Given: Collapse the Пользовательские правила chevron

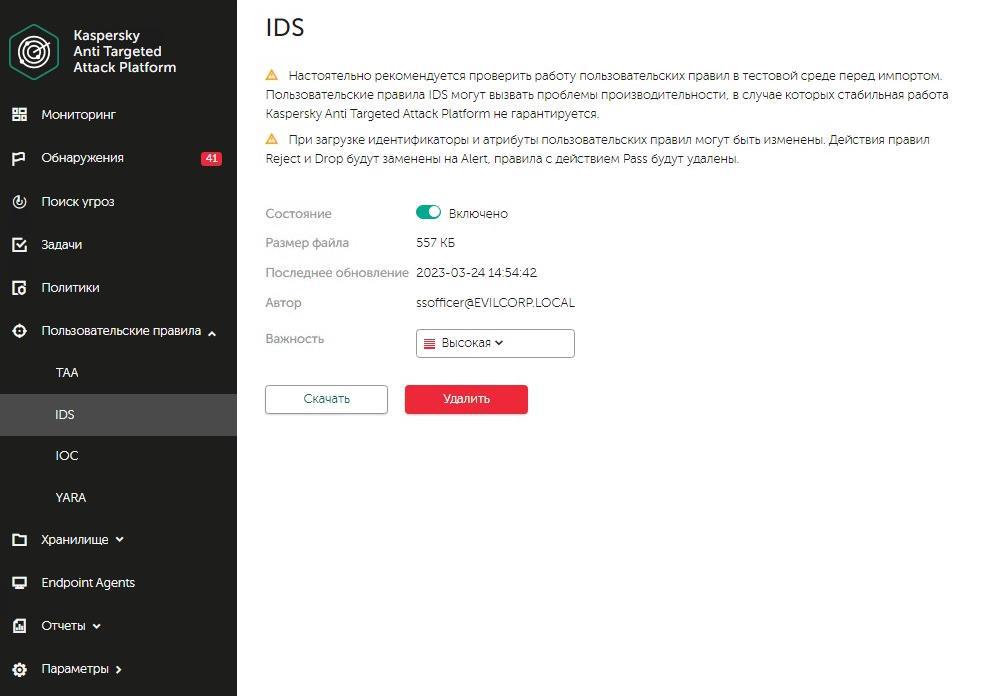Looking at the screenshot, I should pyautogui.click(x=212, y=332).
